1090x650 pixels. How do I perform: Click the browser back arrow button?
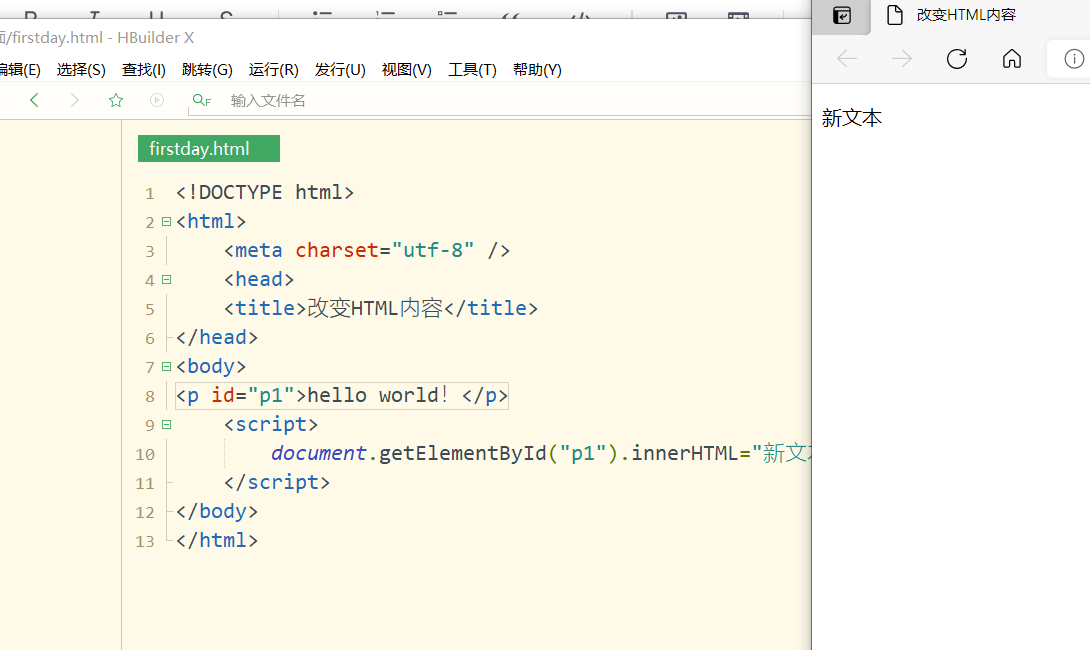pyautogui.click(x=847, y=58)
